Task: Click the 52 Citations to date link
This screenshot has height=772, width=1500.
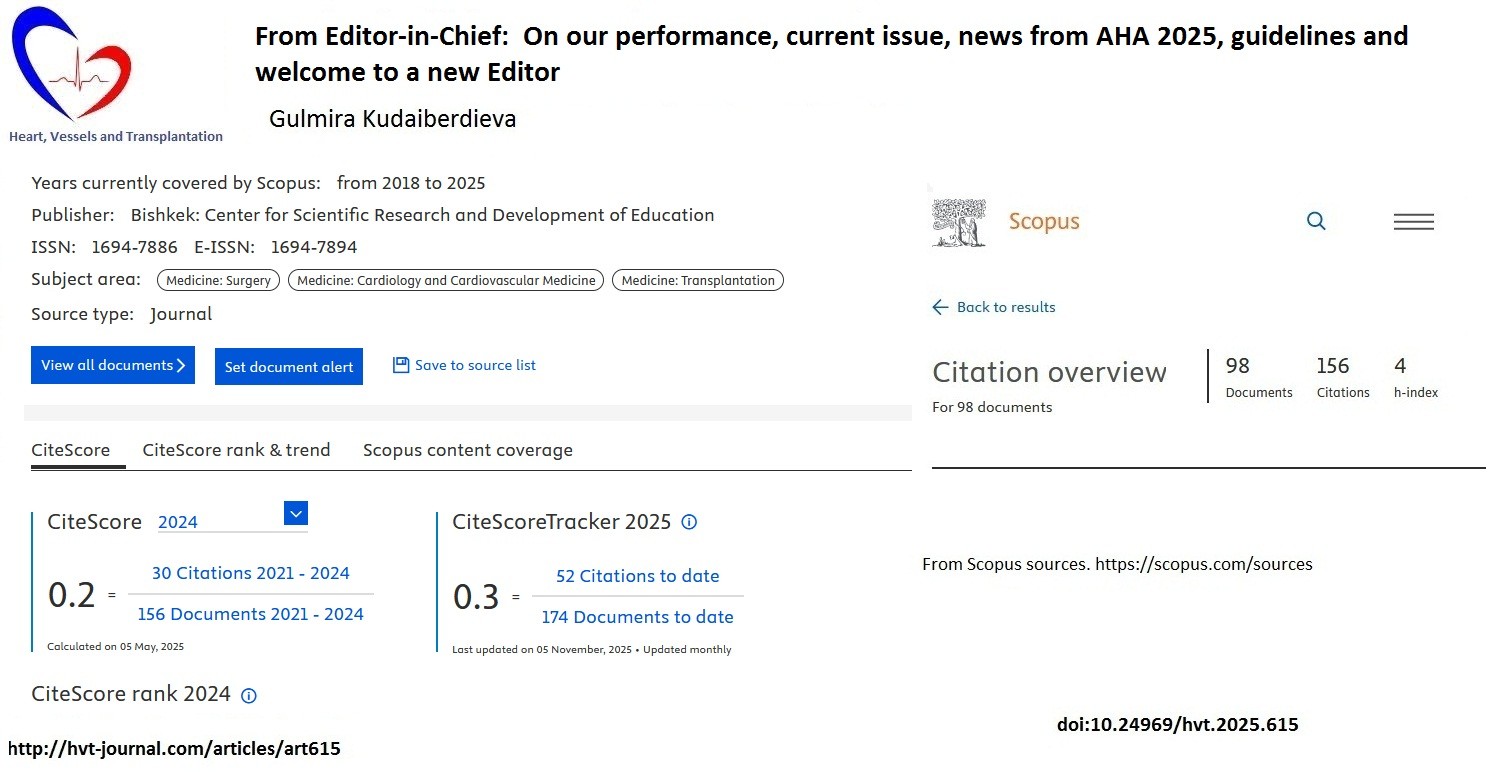Action: (x=637, y=576)
